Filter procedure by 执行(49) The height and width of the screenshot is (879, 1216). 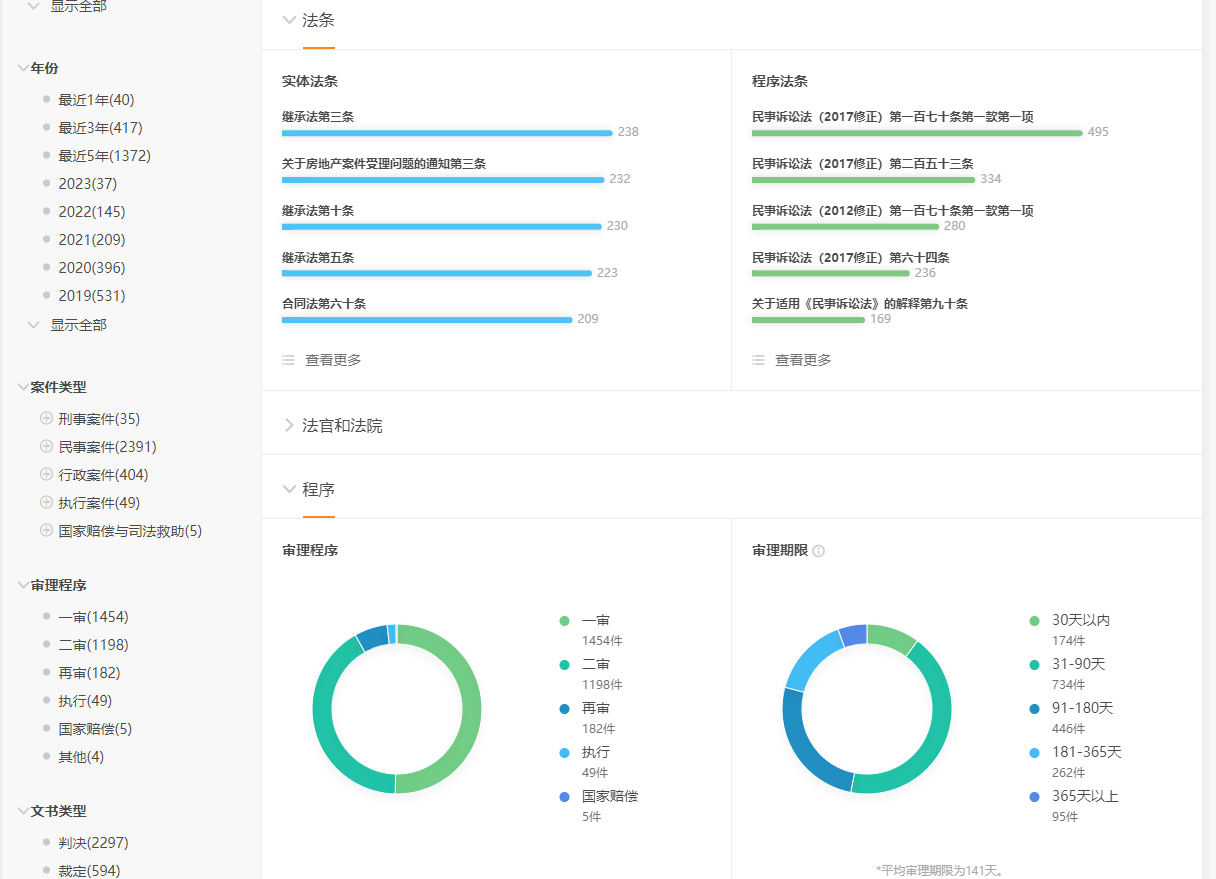click(85, 701)
